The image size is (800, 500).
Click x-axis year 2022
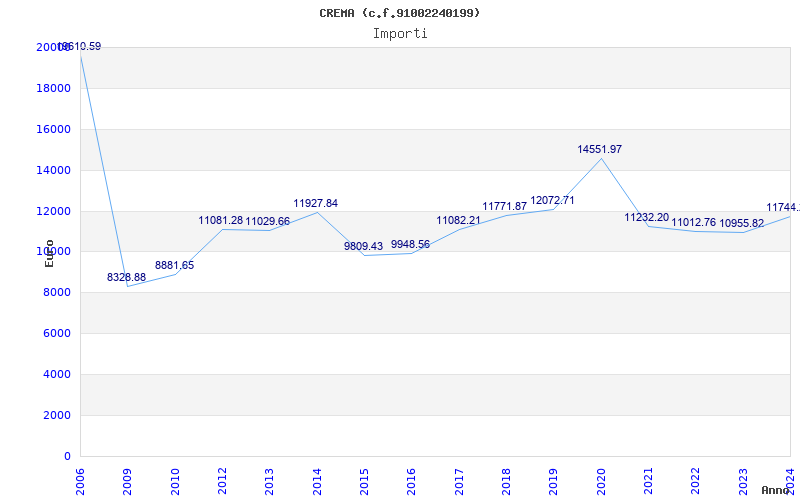(x=696, y=482)
